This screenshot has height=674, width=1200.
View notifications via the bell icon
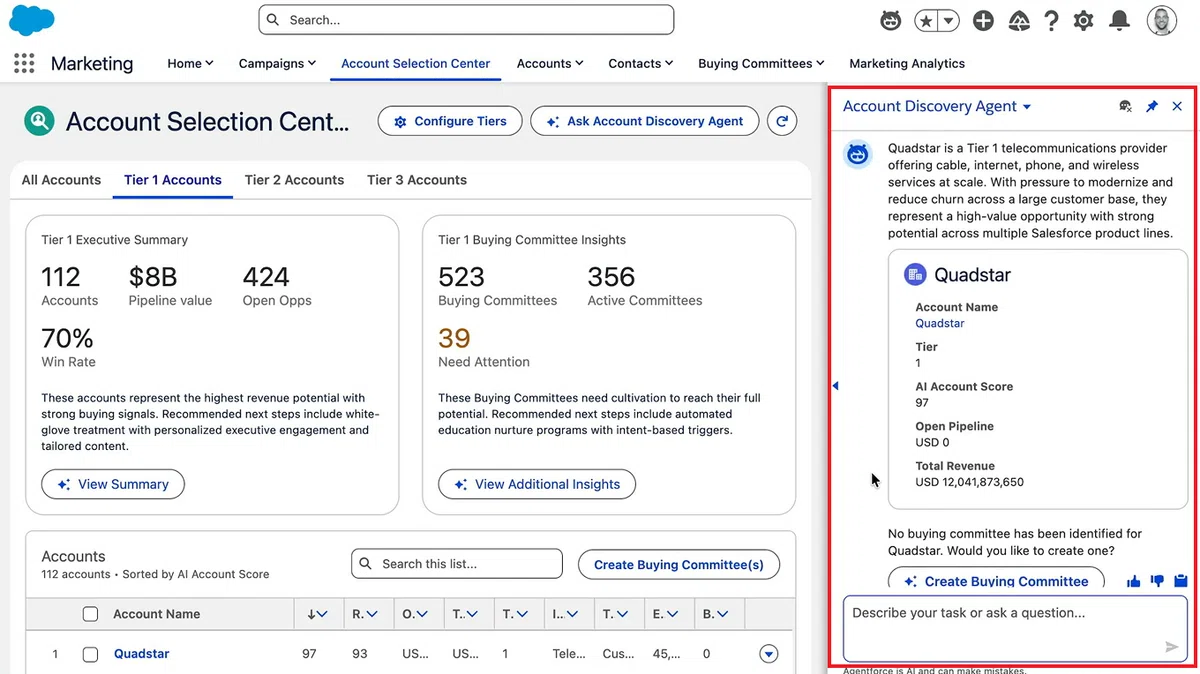tap(1120, 20)
